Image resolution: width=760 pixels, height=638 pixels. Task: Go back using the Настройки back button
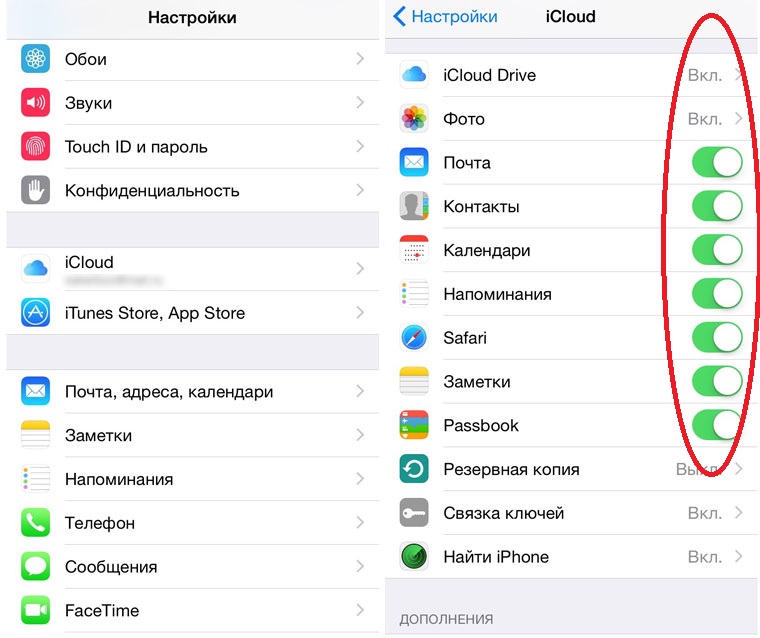tap(445, 16)
